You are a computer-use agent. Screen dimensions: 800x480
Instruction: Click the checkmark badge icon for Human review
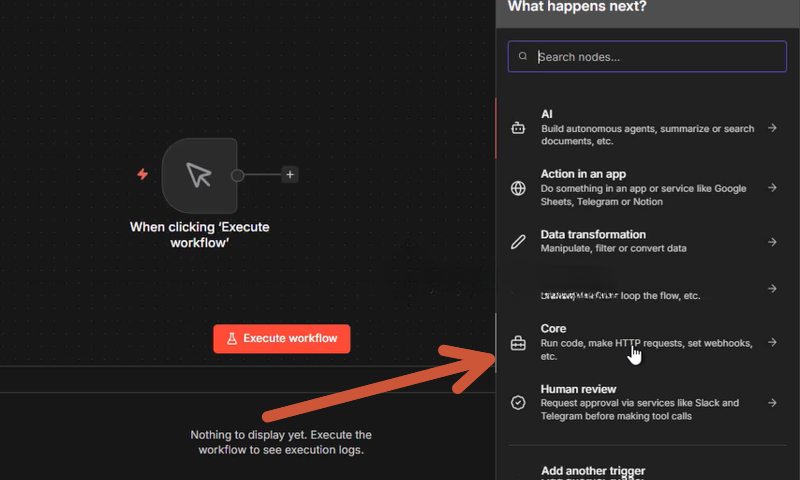[518, 403]
